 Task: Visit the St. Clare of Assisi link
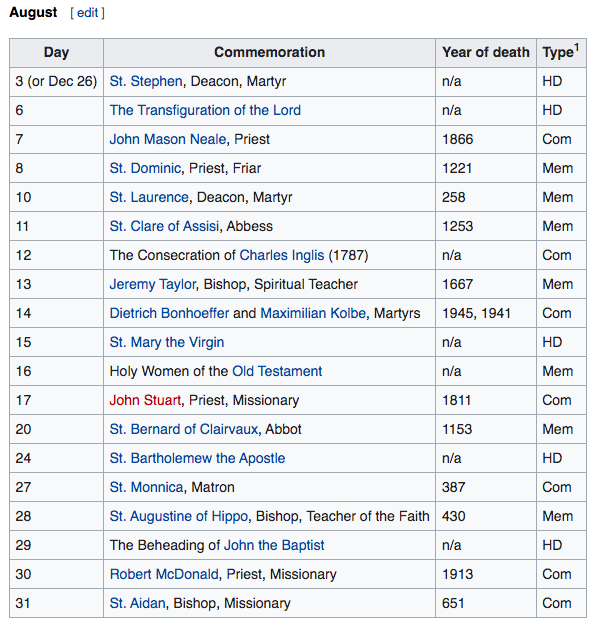[x=164, y=226]
